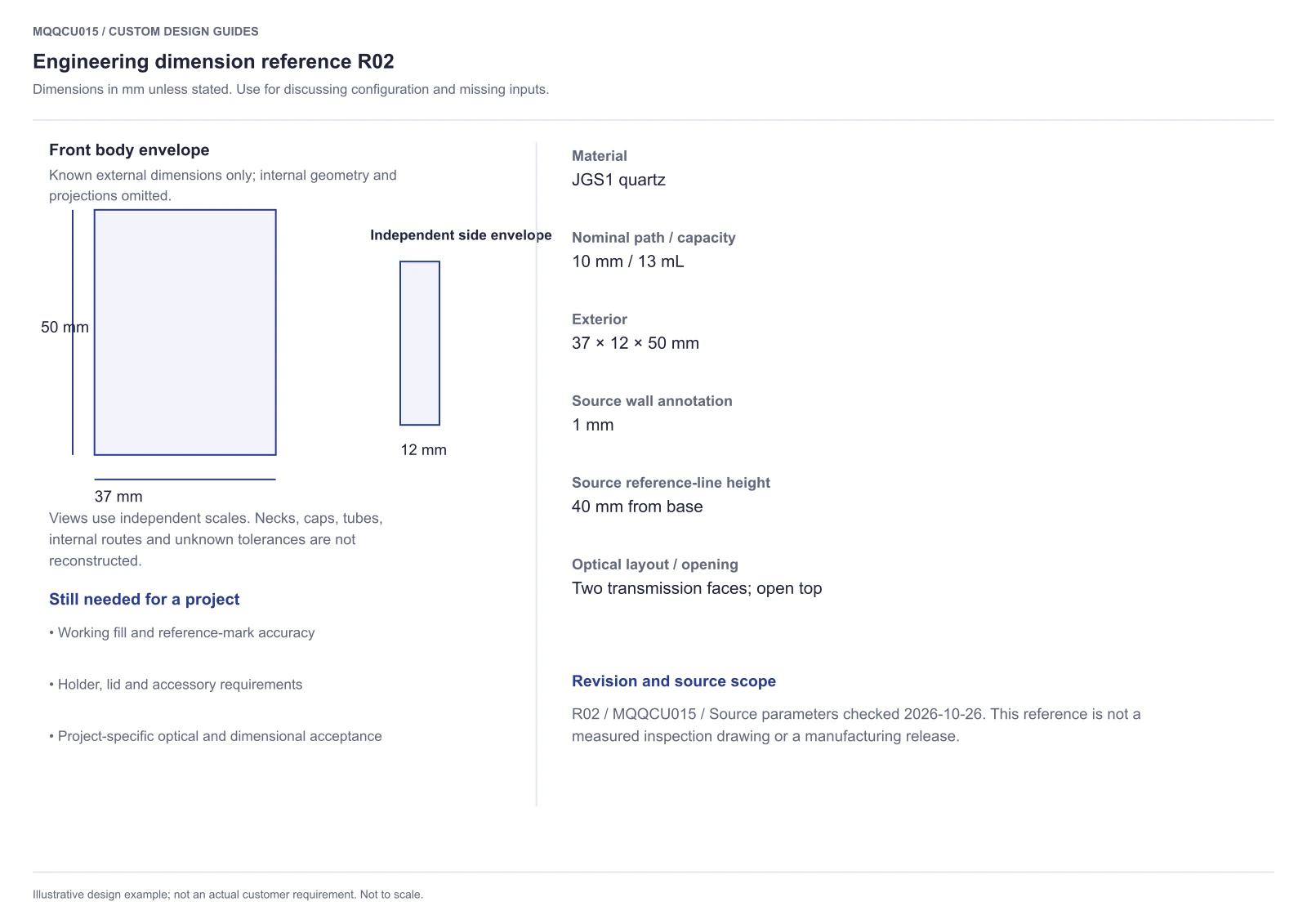Viewport: 1307px width, 924px height.
Task: Click the side envelope rectangle diagram
Action: 420,343
